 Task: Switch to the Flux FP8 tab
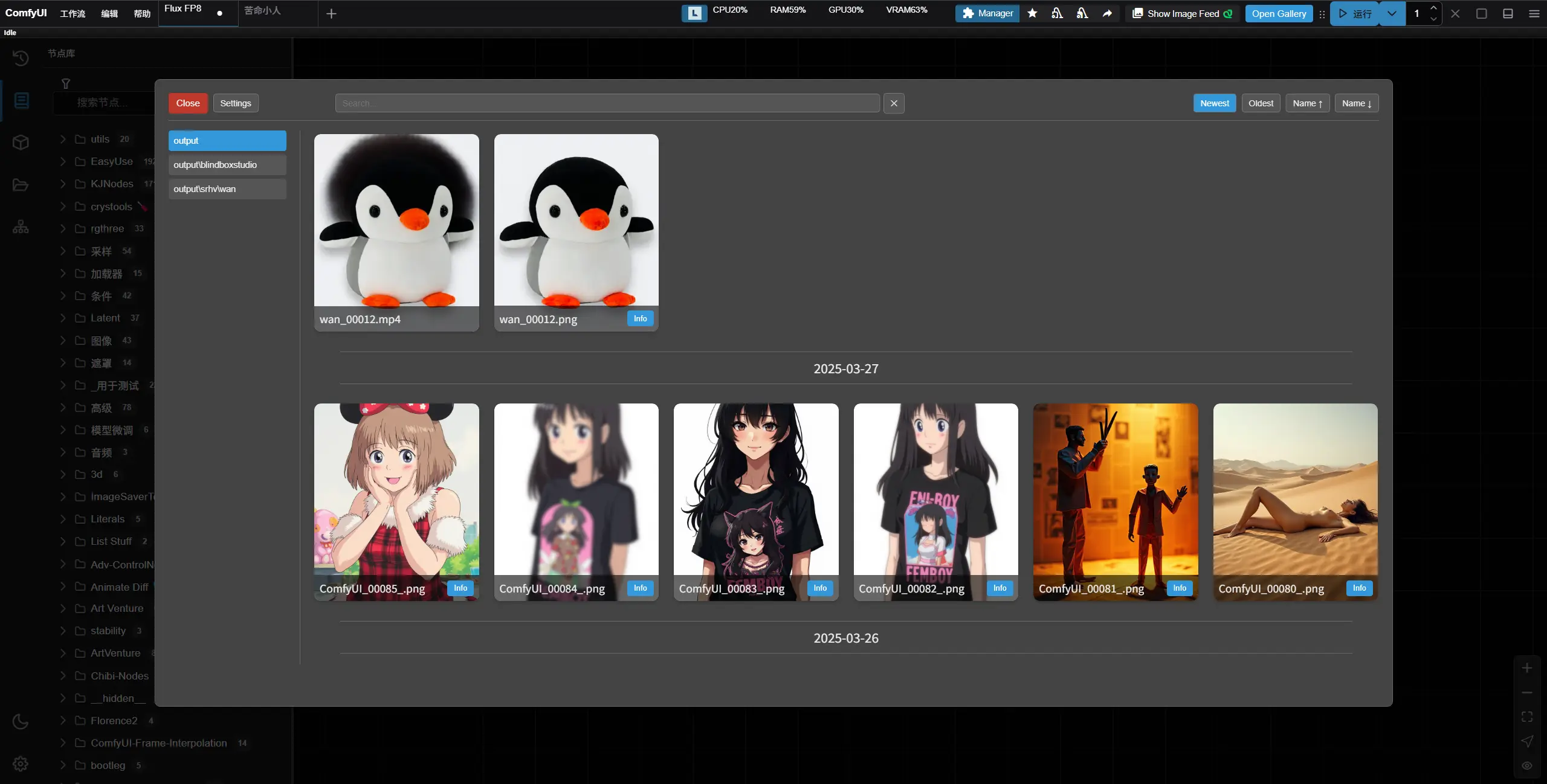(x=183, y=8)
